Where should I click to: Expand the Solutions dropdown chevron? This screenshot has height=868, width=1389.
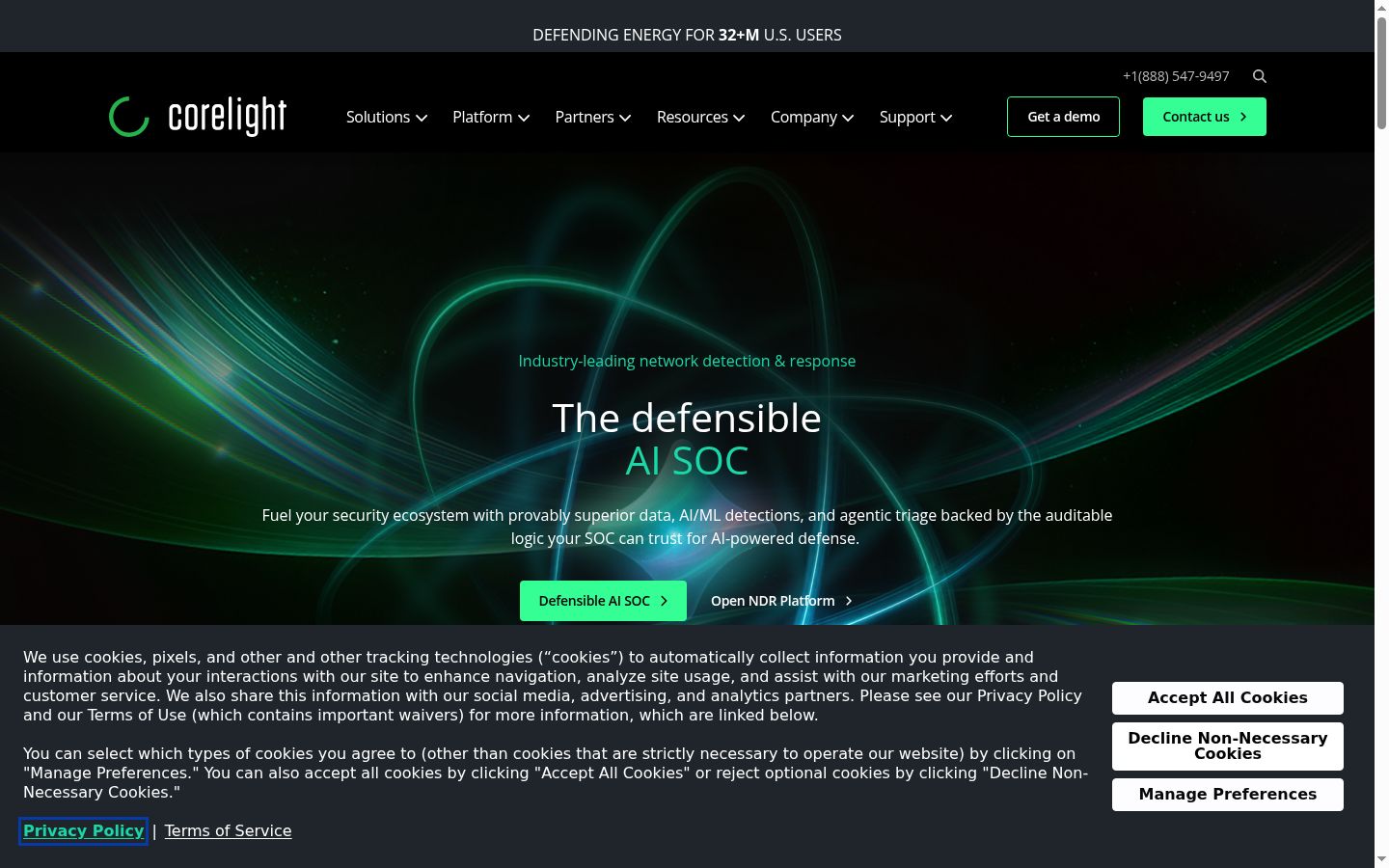422,118
